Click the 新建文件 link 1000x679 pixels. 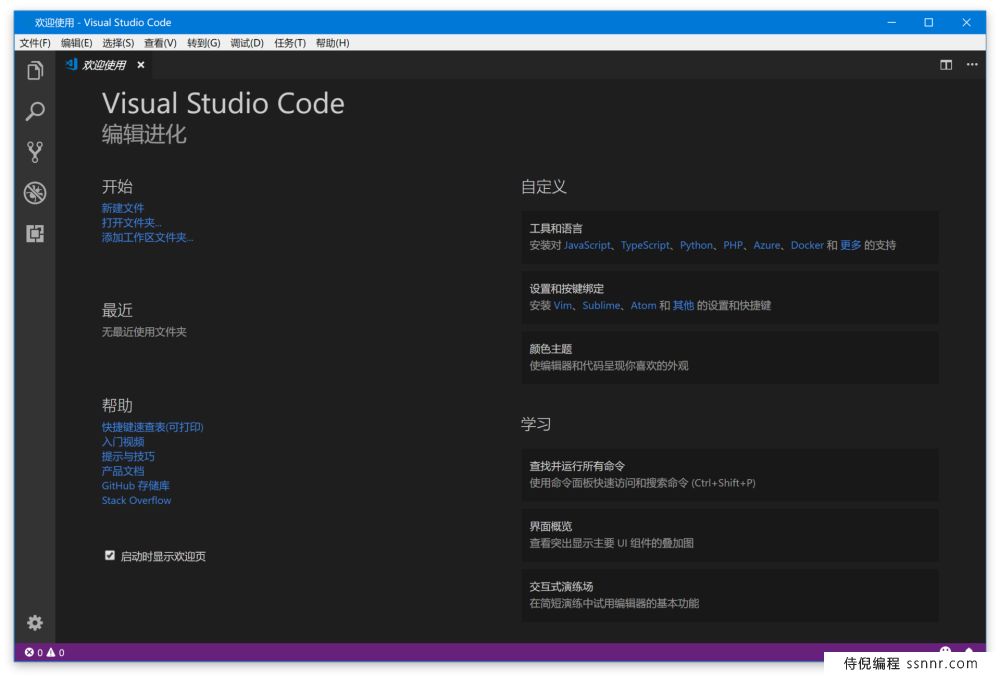pos(122,208)
